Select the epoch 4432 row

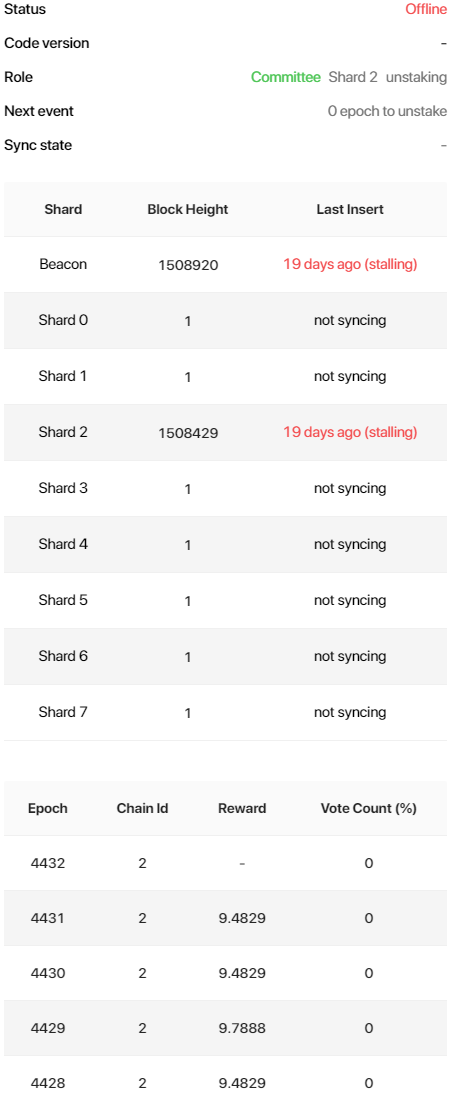pyautogui.click(x=225, y=863)
